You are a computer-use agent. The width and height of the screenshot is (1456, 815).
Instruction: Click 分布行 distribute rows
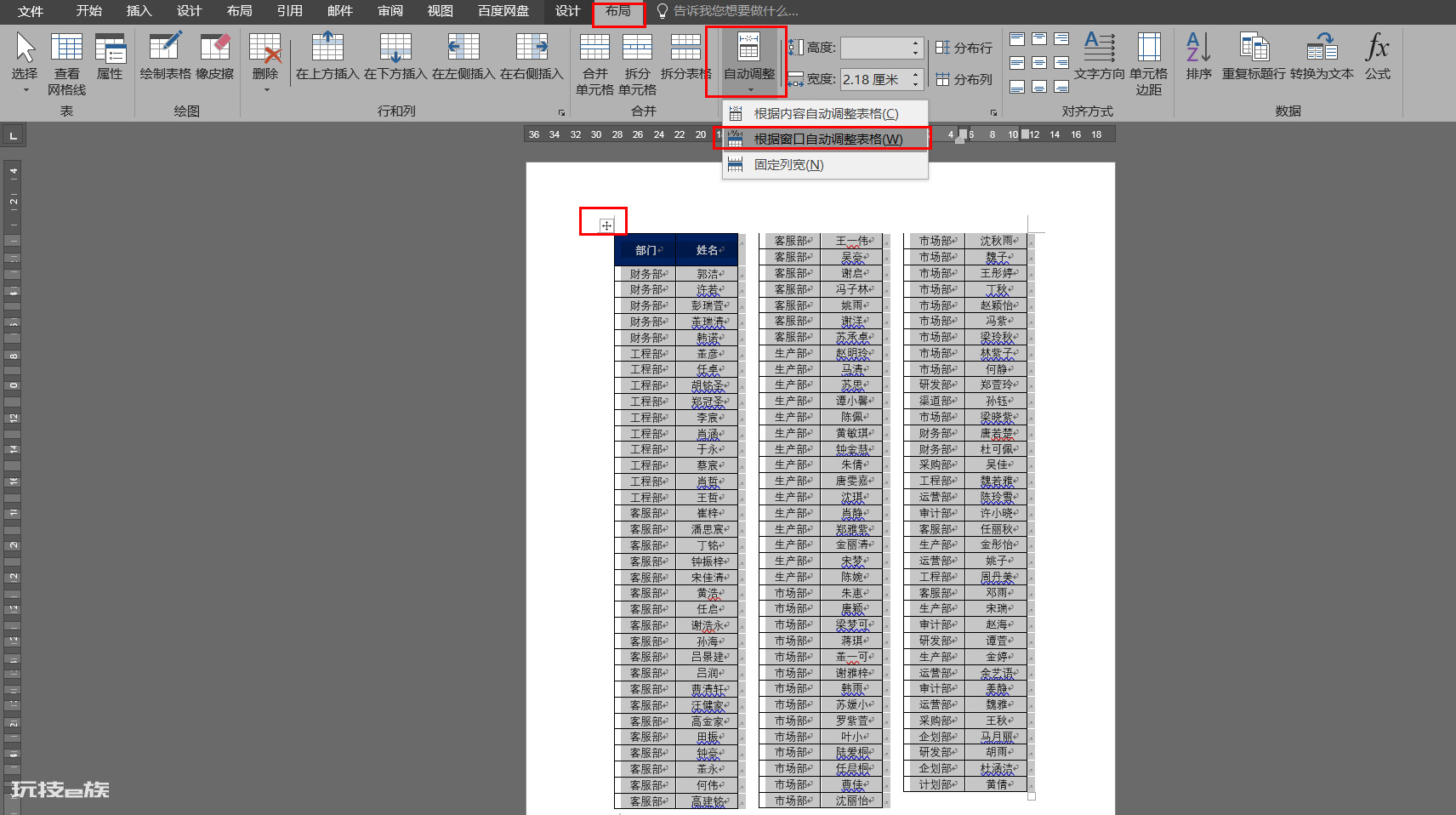point(964,48)
